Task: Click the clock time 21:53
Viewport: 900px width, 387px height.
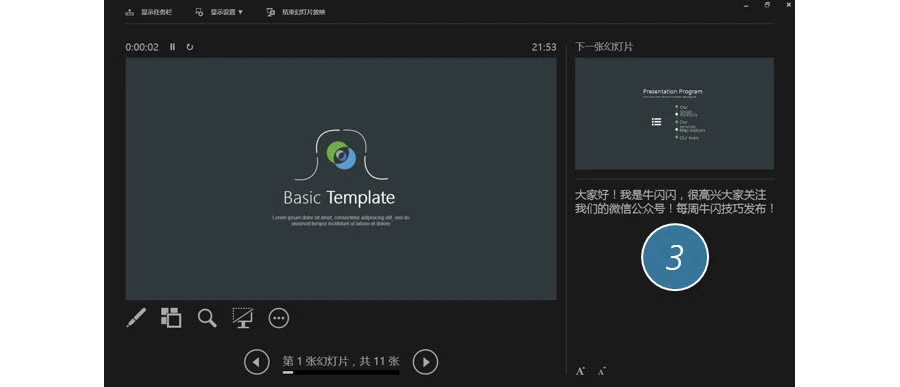Action: click(544, 47)
